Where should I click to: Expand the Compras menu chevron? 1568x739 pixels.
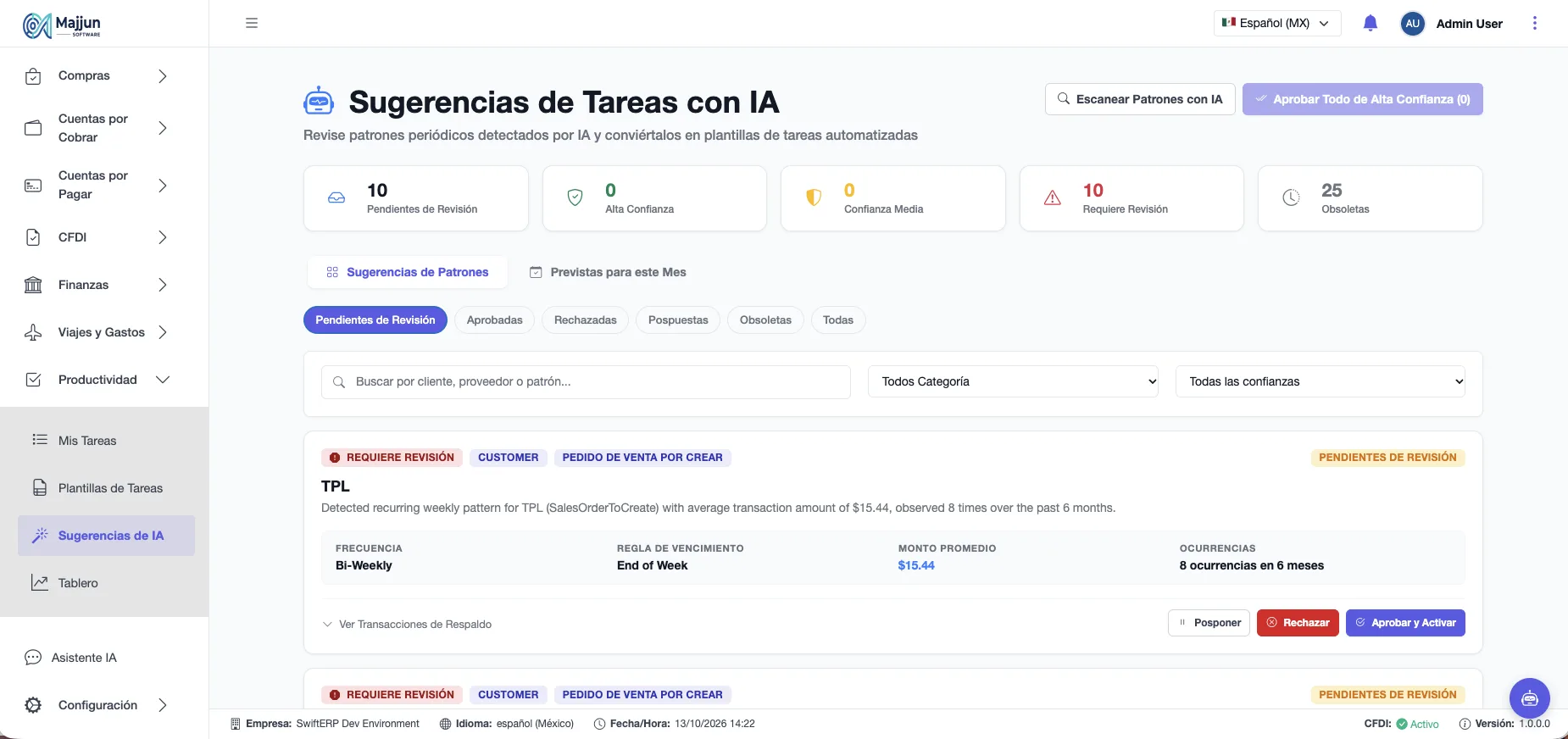163,76
